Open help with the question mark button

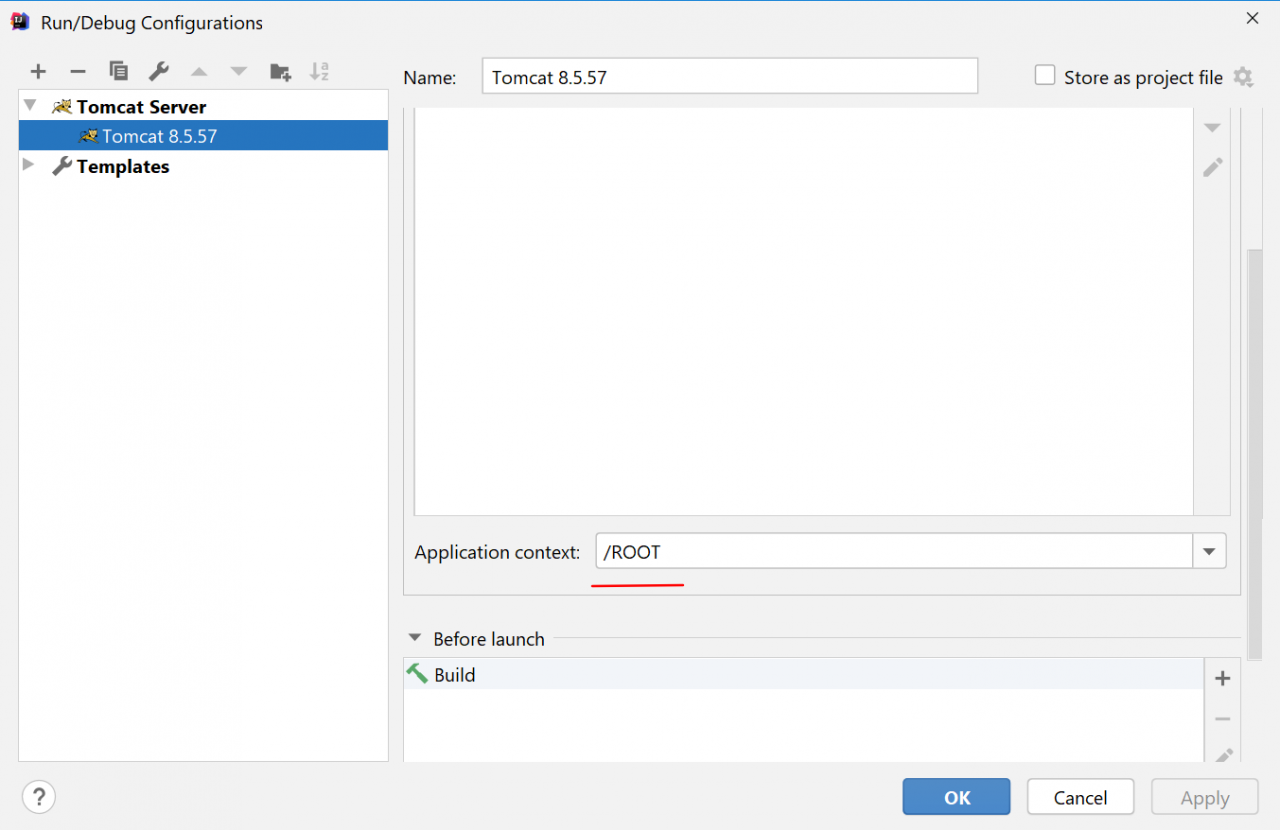(x=39, y=797)
